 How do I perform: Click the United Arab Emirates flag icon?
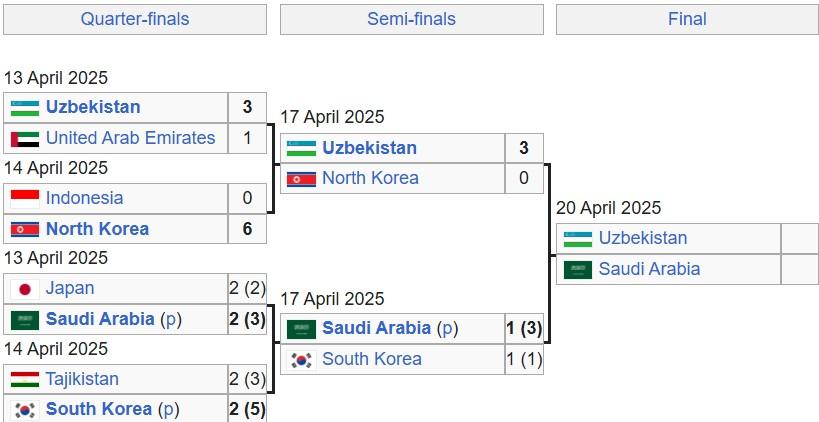25,139
